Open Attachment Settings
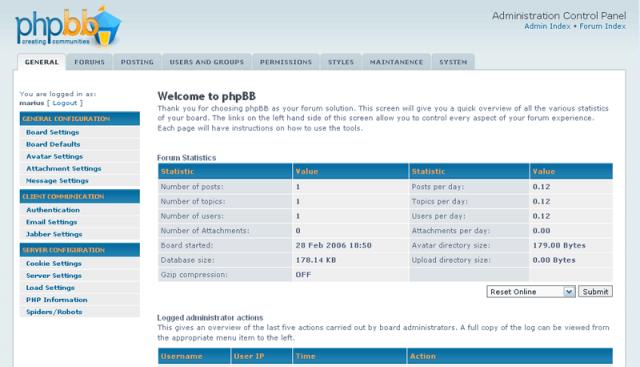640x367 pixels. (x=64, y=169)
